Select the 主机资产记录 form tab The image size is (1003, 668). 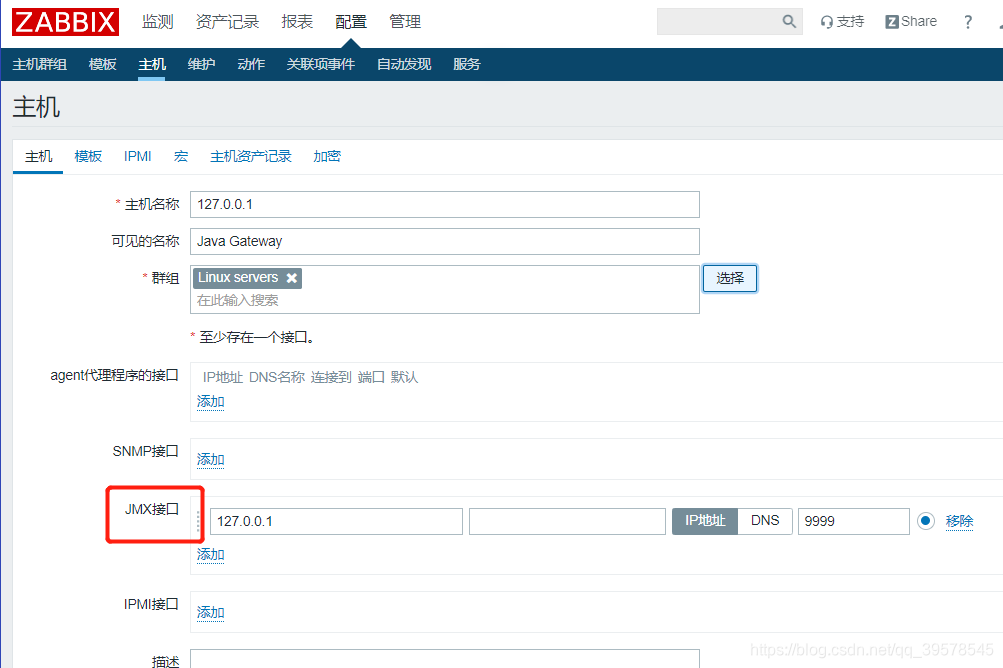point(251,156)
